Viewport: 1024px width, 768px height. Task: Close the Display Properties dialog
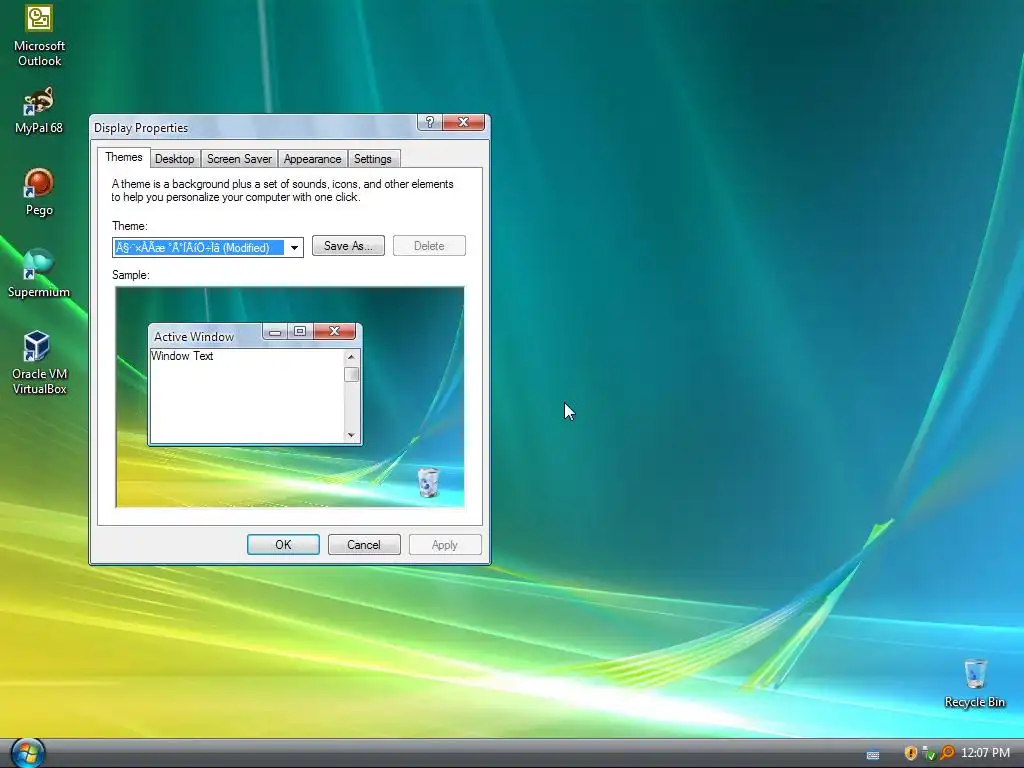point(464,122)
